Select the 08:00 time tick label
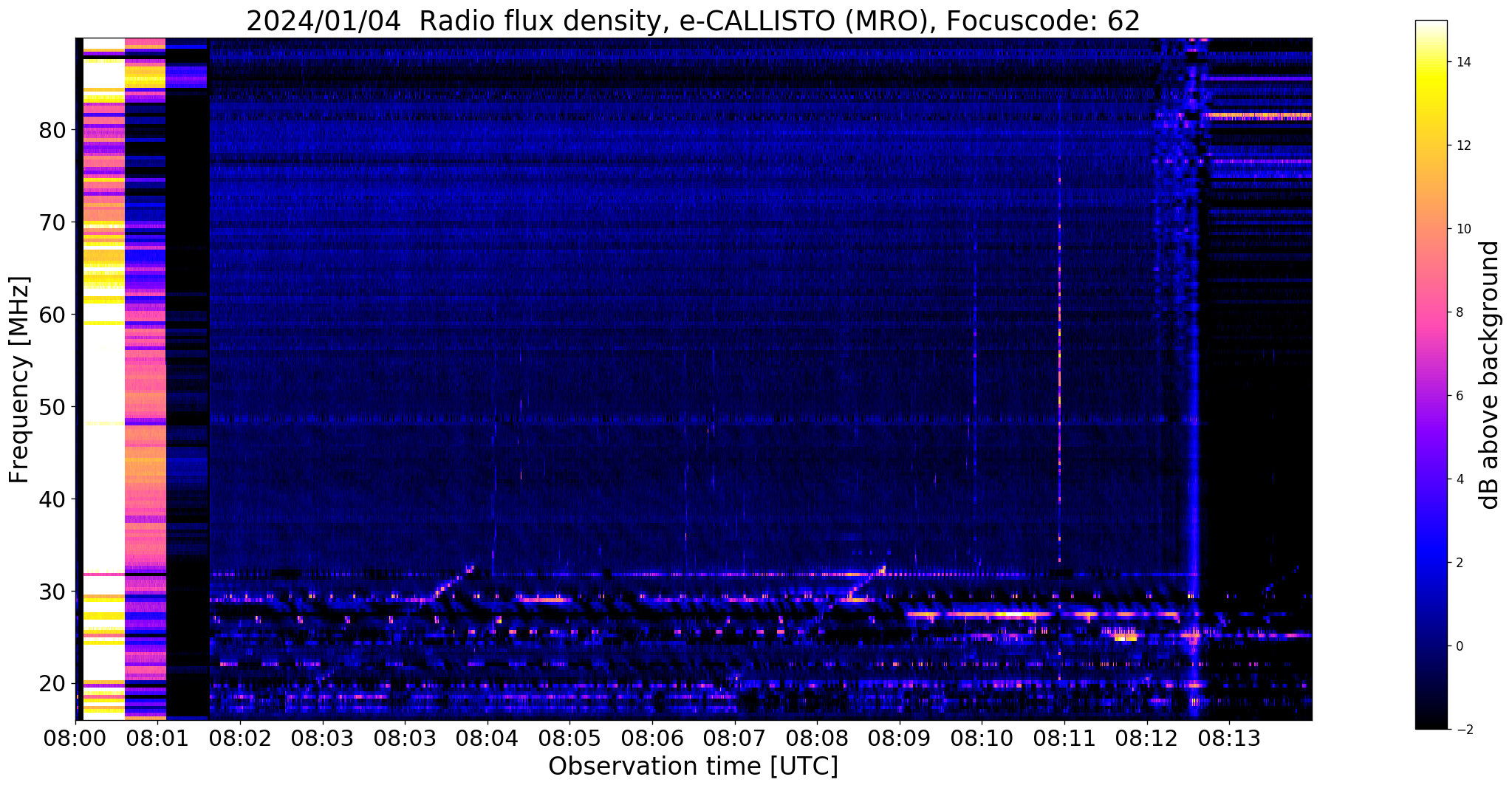Viewport: 1512px width, 788px height. point(75,737)
